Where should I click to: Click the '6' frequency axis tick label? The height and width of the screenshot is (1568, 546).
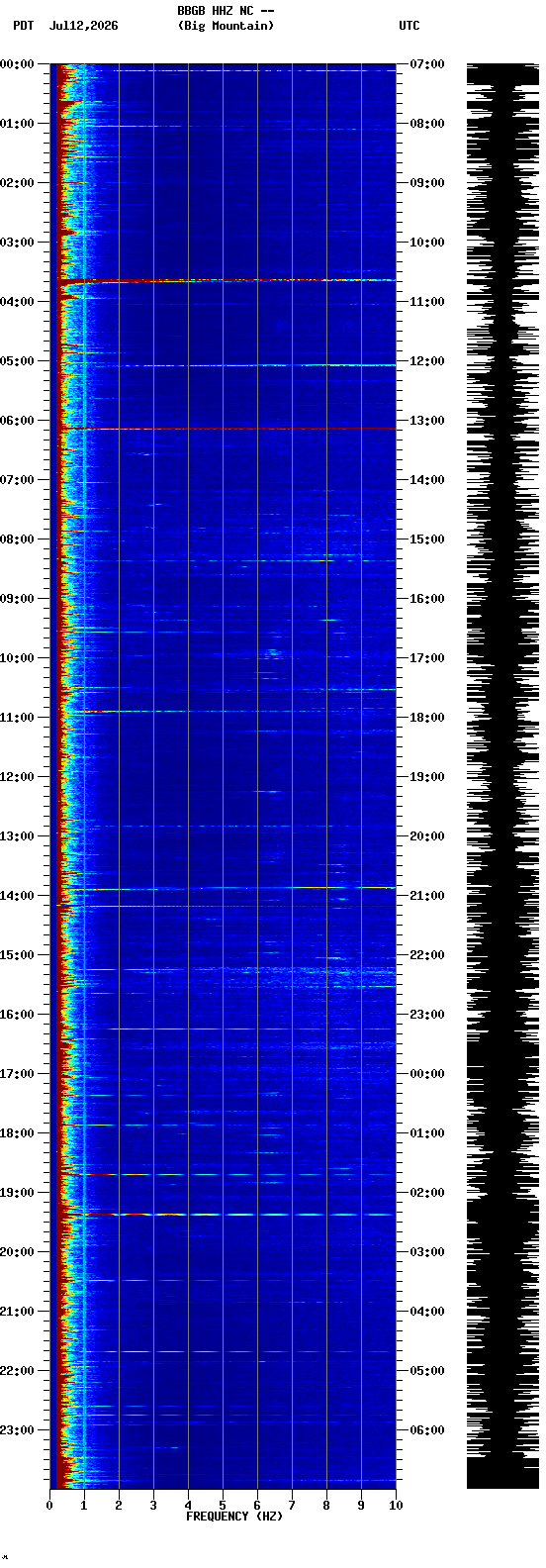click(257, 1506)
